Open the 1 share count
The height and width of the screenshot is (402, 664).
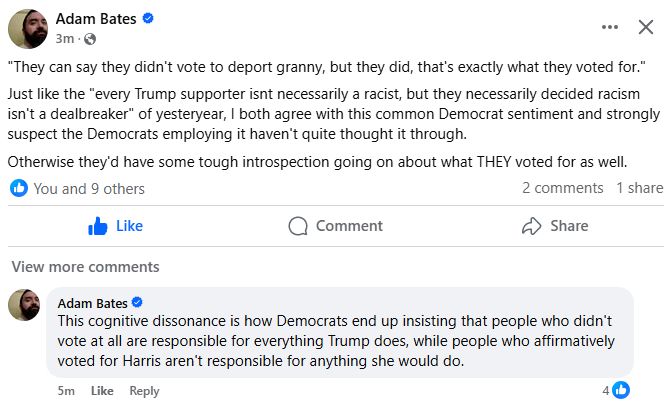tap(639, 188)
